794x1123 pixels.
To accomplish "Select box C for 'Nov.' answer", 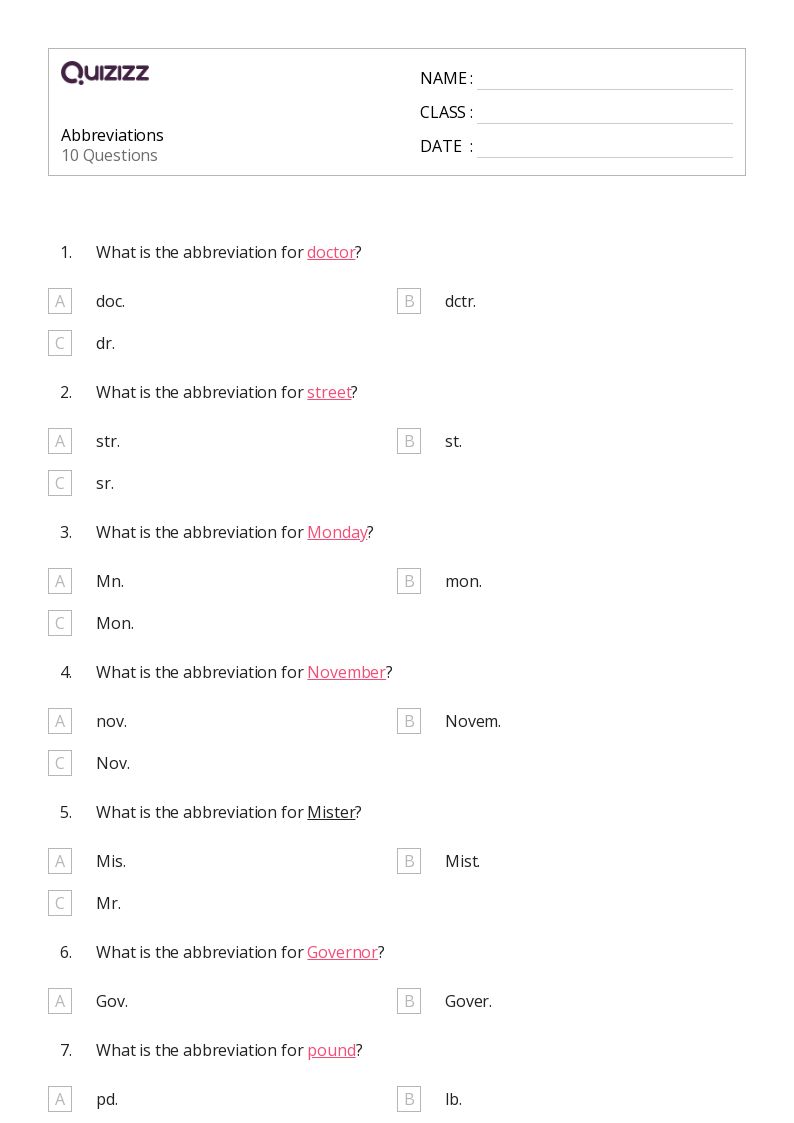I will pyautogui.click(x=60, y=763).
